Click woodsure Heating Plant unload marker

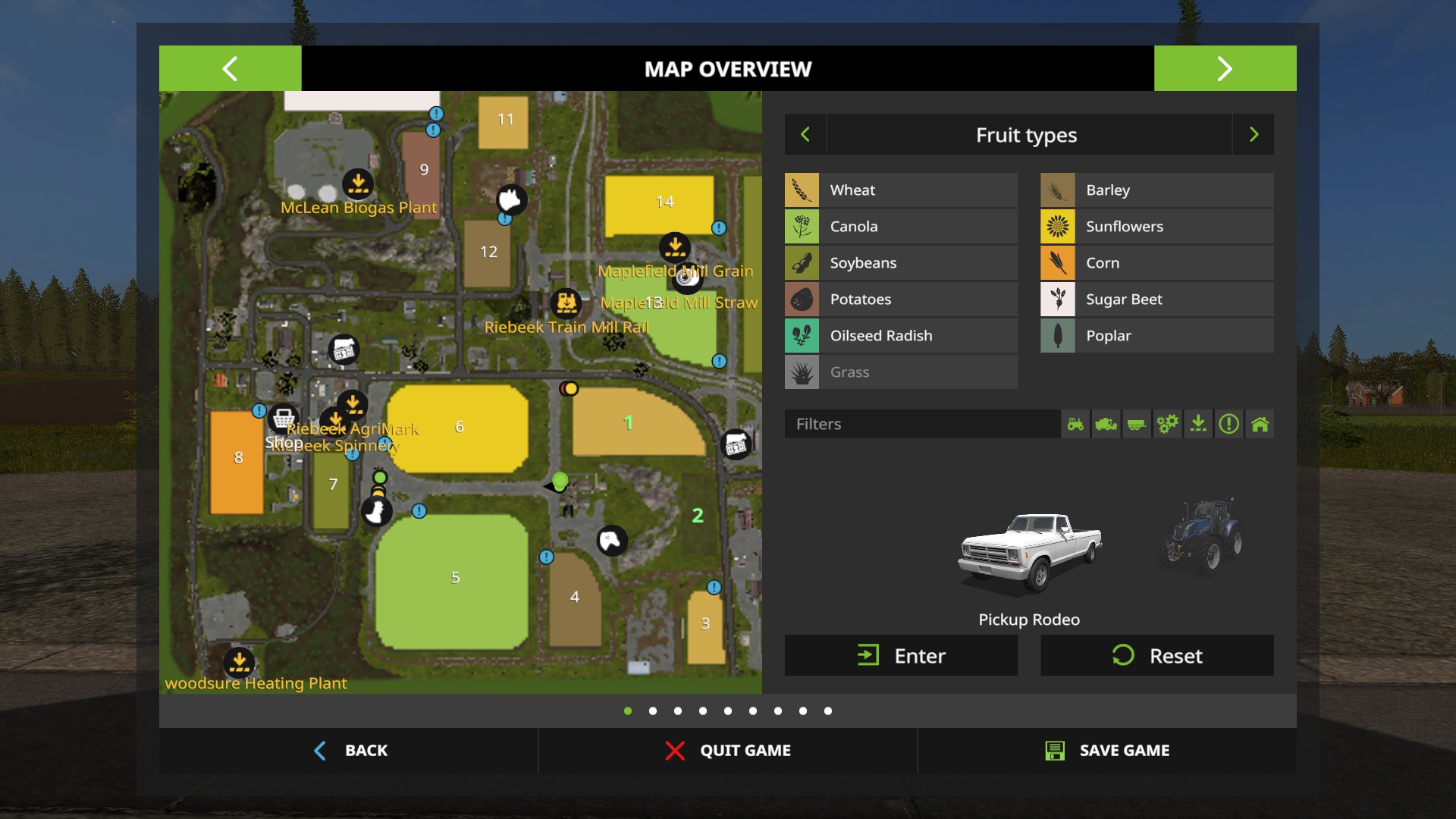[x=239, y=662]
